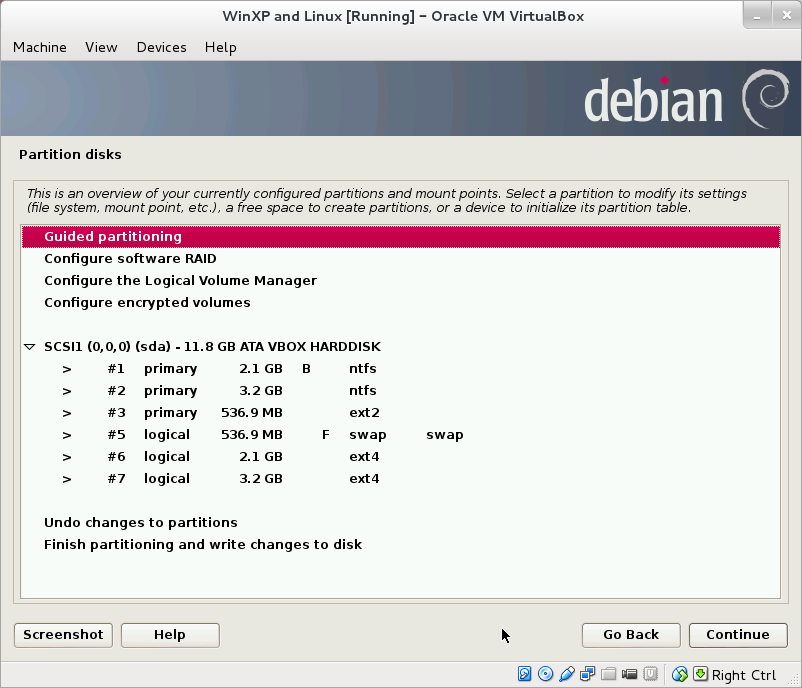This screenshot has height=688, width=802.
Task: Open the Devices menu
Action: pos(161,47)
